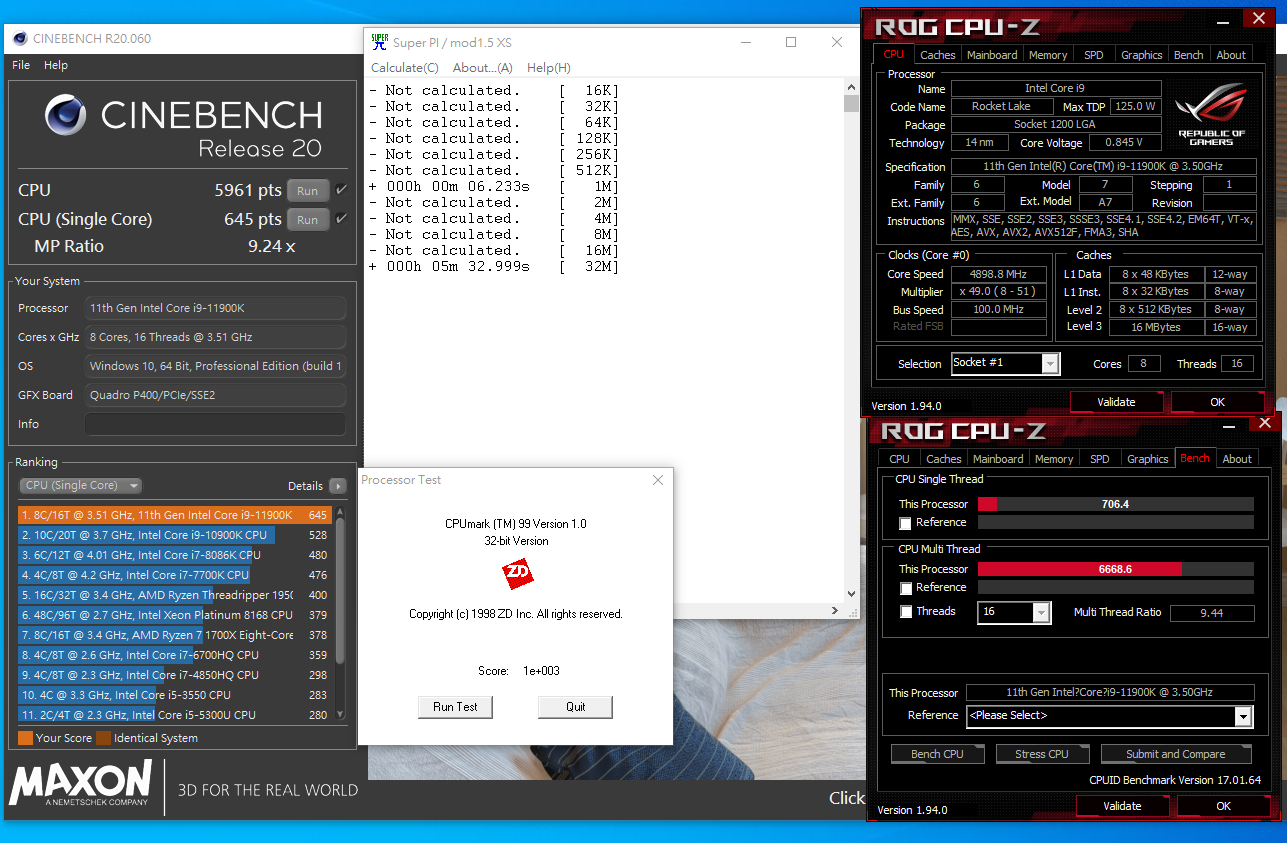Switch to About tab in lower CPU-Z window

tap(1237, 459)
